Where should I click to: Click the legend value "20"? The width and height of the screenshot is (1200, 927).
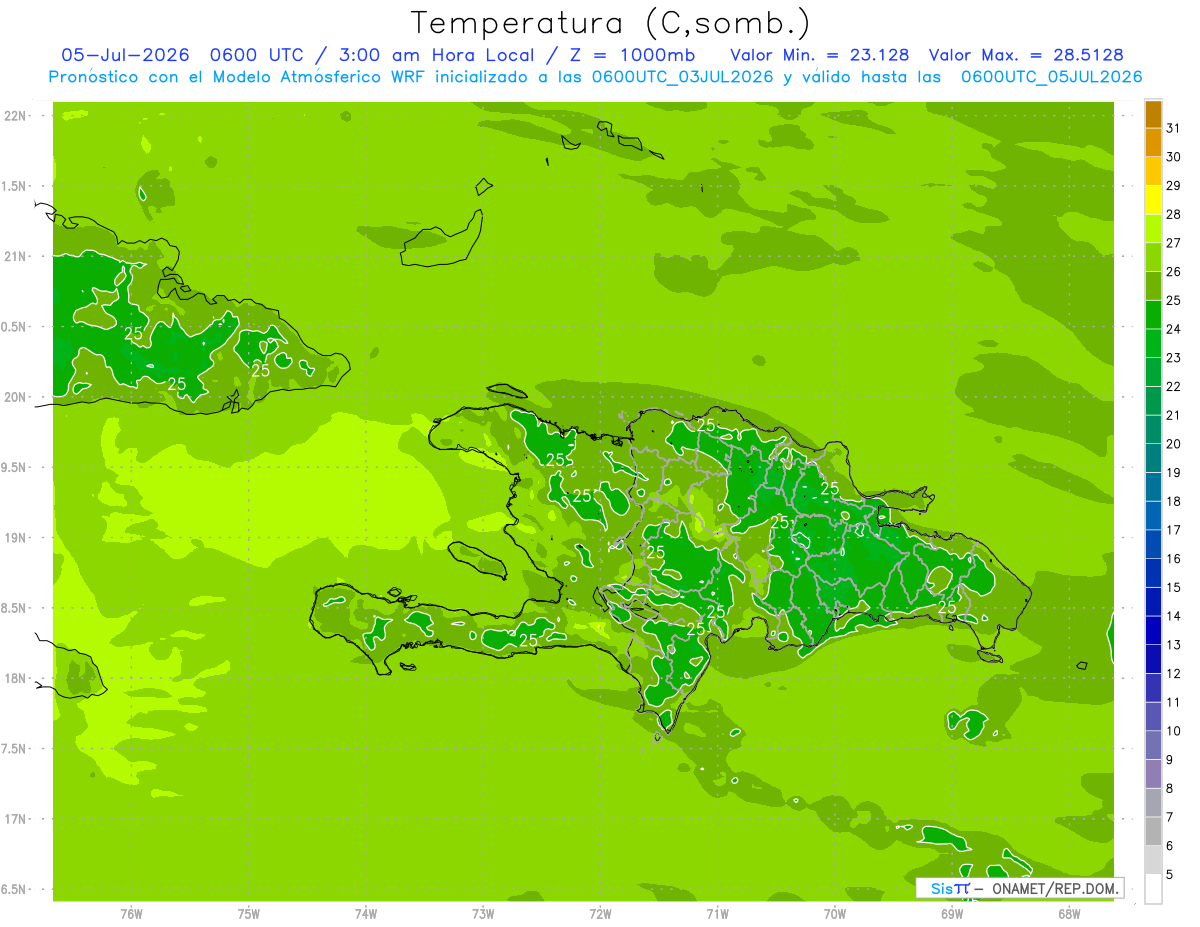tap(1174, 444)
